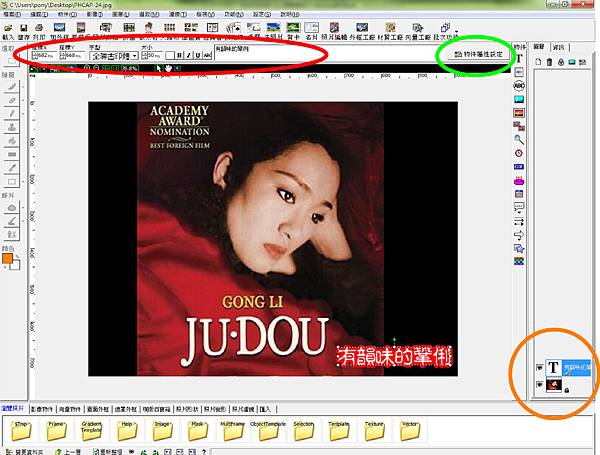Click the Y coordinate stepper
600x455 pixels.
pyautogui.click(x=62, y=55)
